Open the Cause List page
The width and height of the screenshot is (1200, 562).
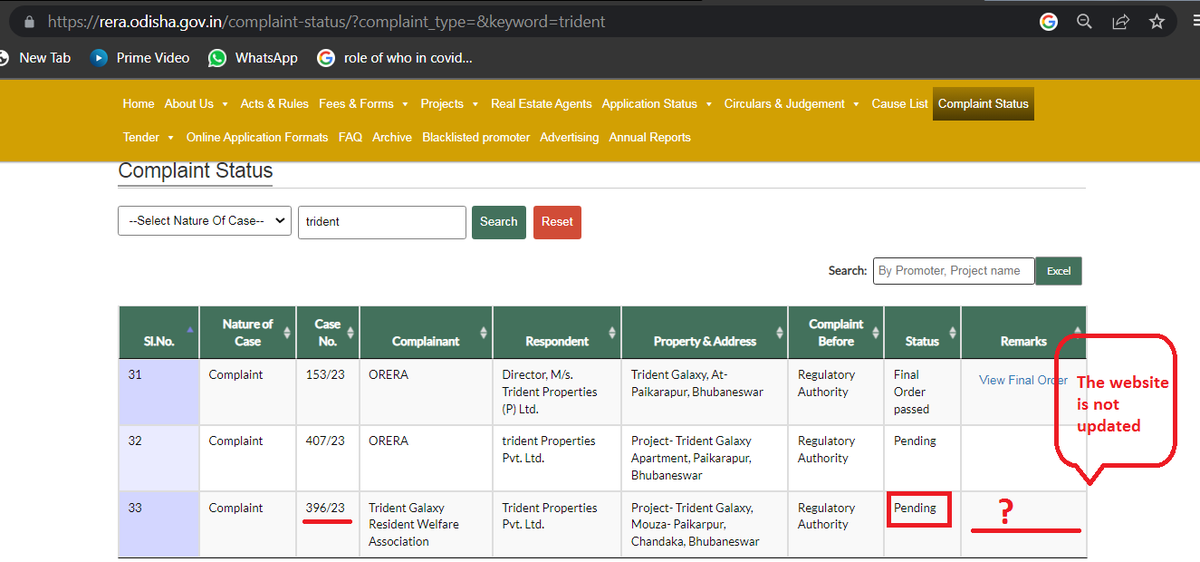[900, 104]
